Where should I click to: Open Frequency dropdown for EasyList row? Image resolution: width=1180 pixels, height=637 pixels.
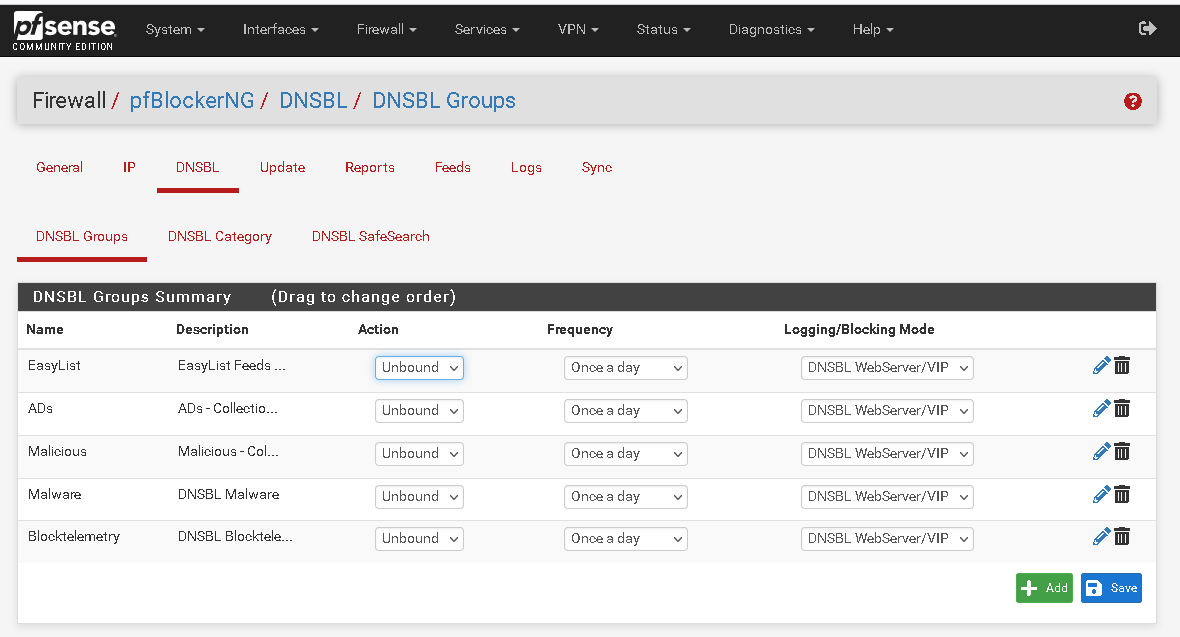625,367
